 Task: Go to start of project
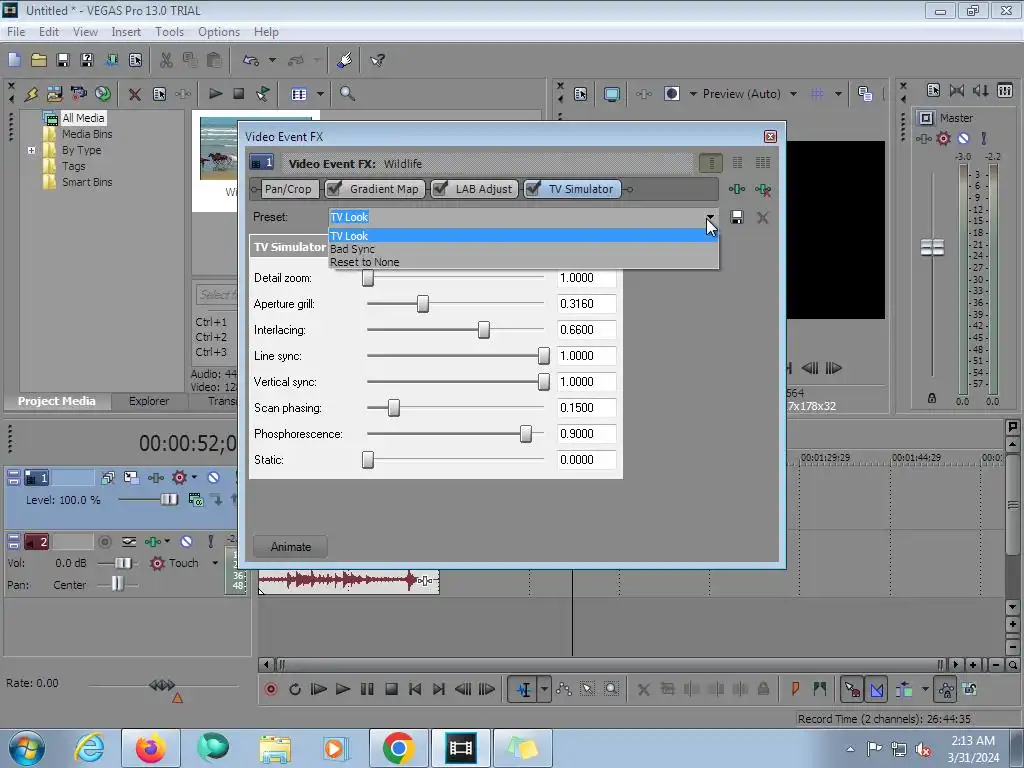(415, 689)
